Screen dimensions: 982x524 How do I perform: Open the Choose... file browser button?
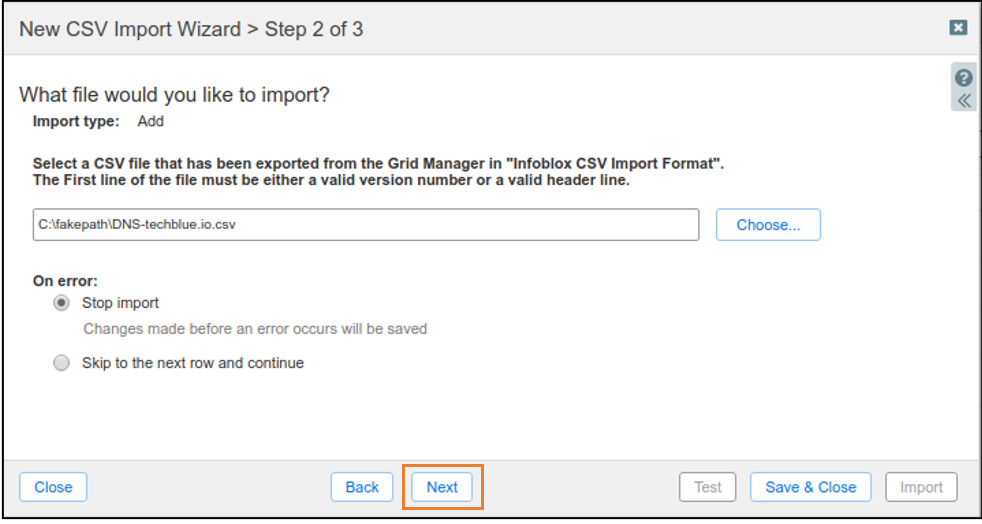coord(768,225)
